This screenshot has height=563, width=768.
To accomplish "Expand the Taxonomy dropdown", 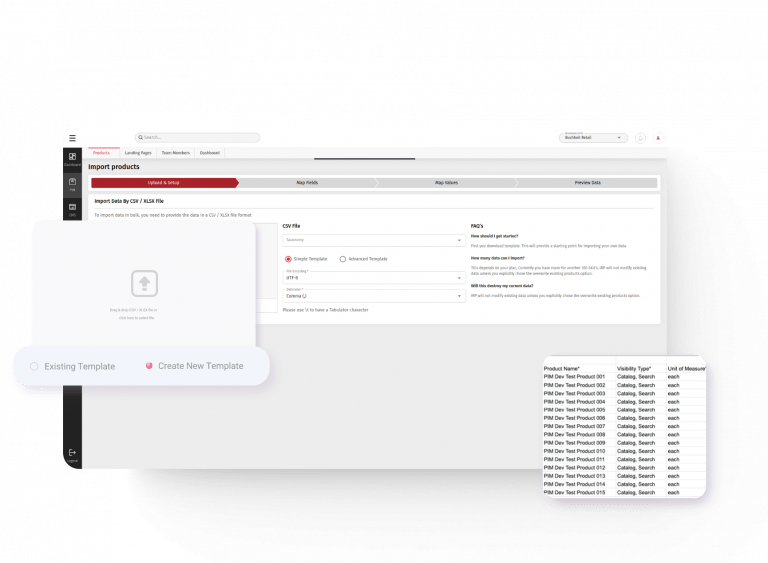I will (373, 240).
